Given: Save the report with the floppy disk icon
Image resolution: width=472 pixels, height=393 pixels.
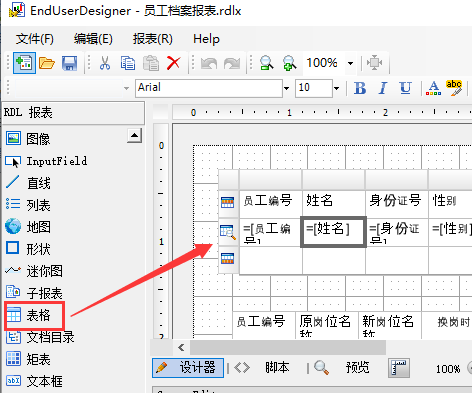Looking at the screenshot, I should tap(69, 63).
